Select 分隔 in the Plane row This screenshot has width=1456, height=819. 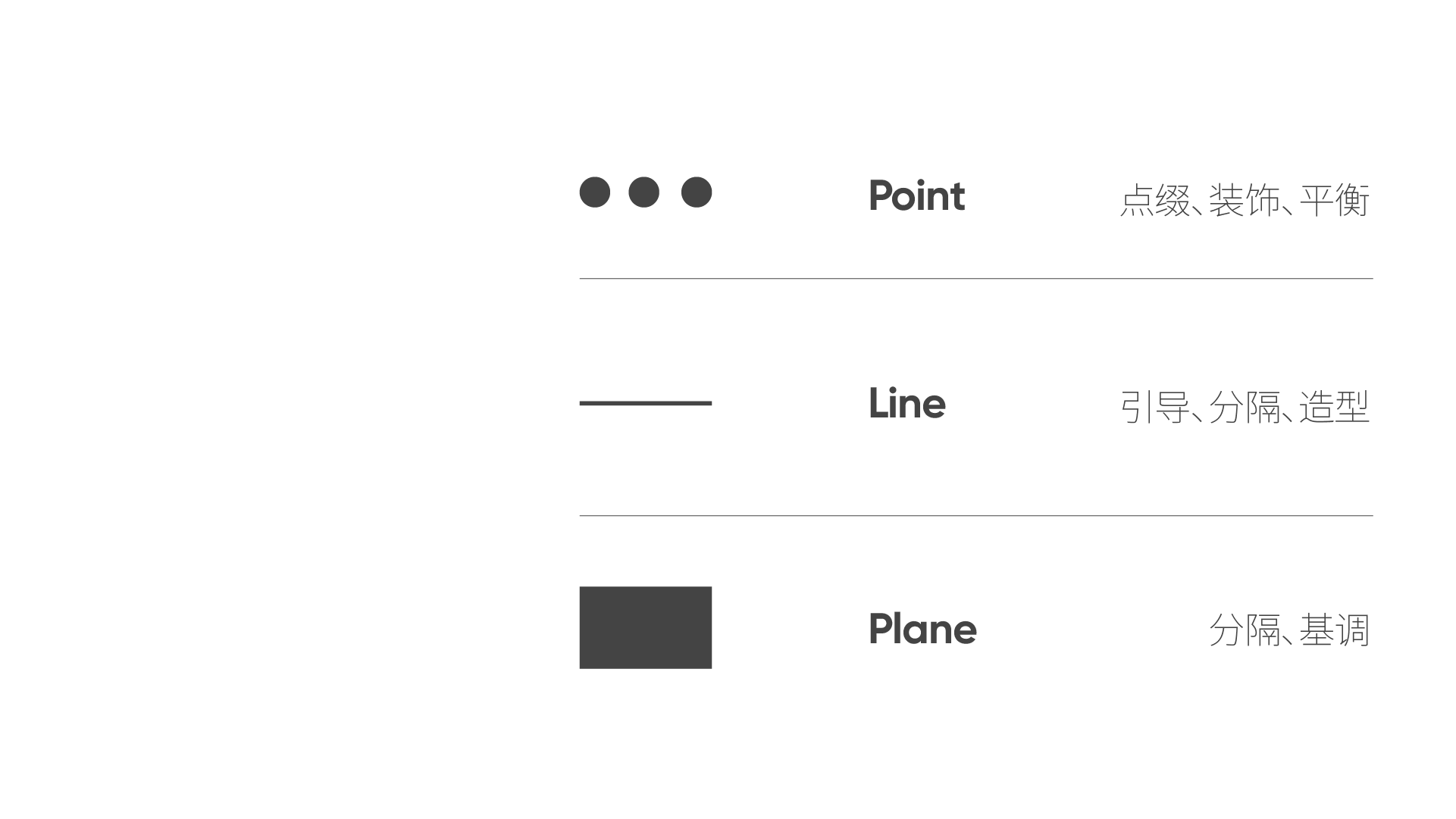click(1244, 630)
